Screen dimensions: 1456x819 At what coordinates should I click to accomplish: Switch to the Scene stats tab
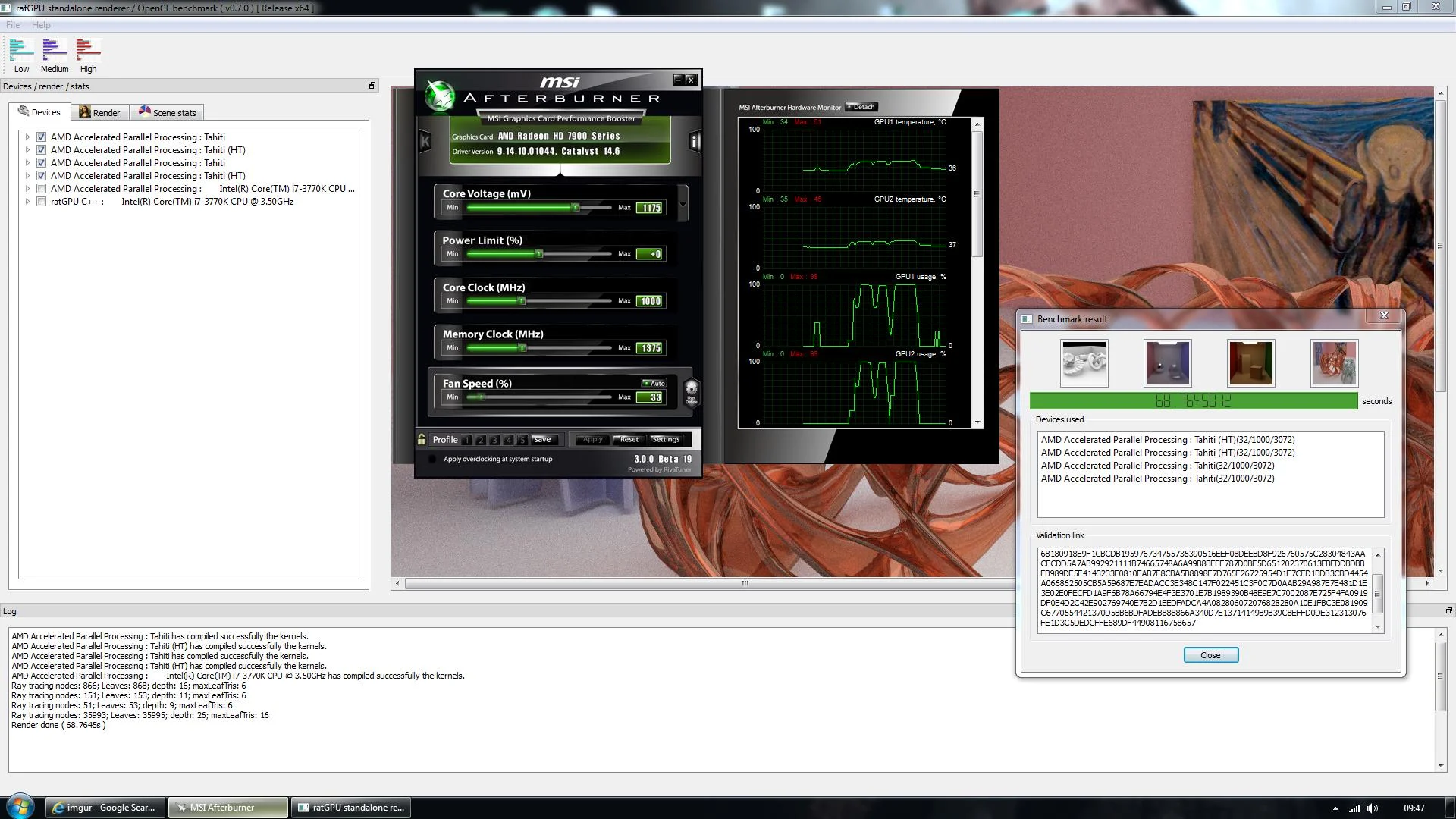pos(167,112)
